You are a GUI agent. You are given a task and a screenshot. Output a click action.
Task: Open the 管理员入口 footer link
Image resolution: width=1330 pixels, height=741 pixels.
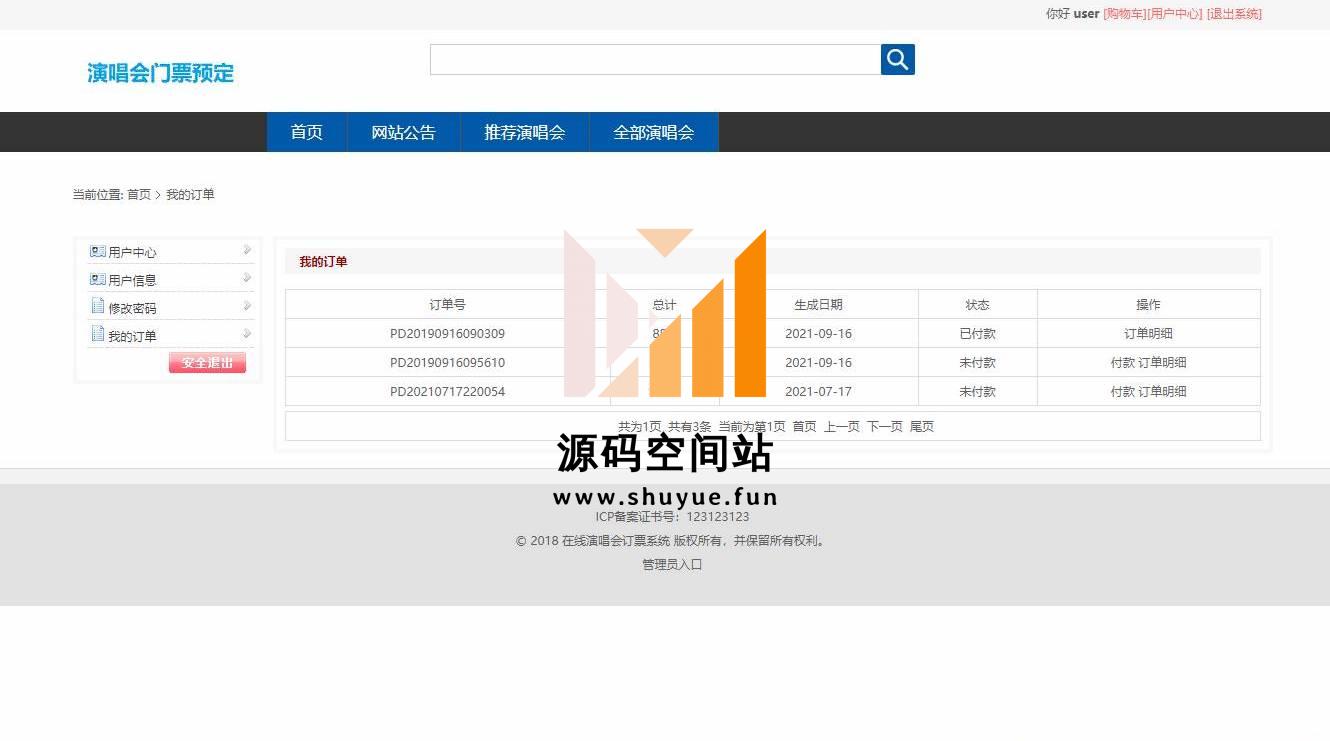pos(672,565)
